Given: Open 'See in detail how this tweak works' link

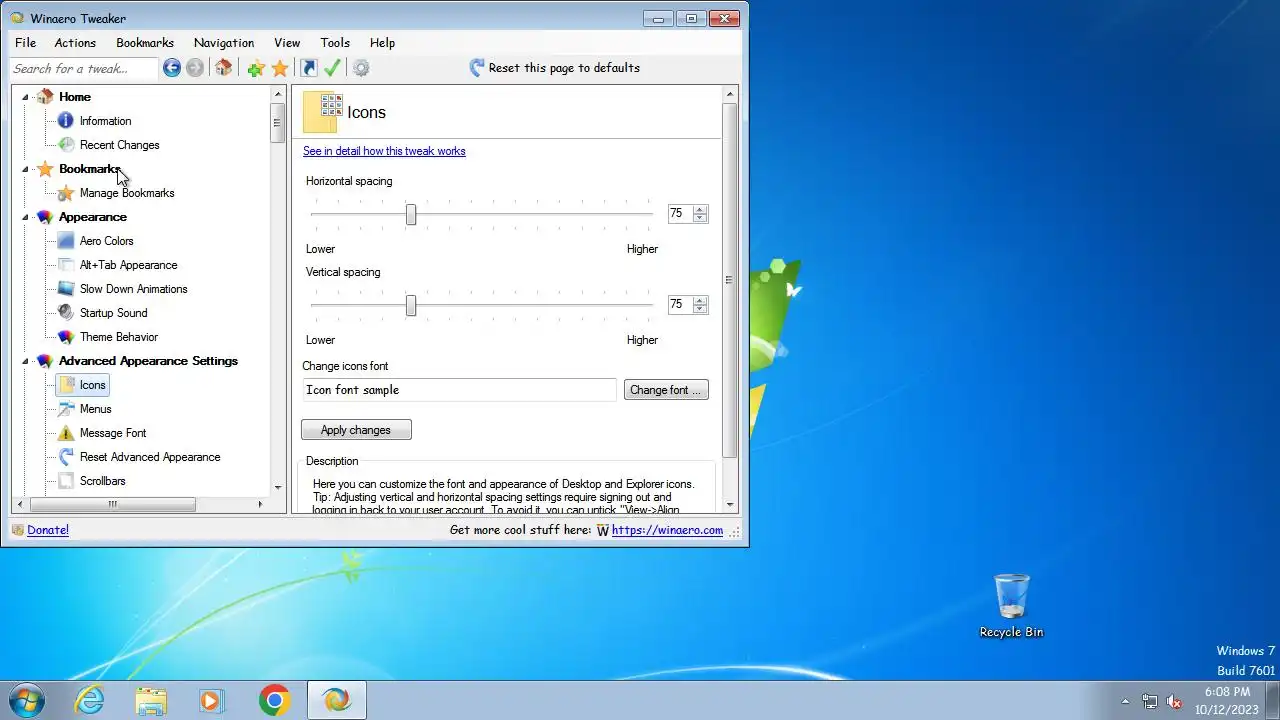Looking at the screenshot, I should 384,151.
